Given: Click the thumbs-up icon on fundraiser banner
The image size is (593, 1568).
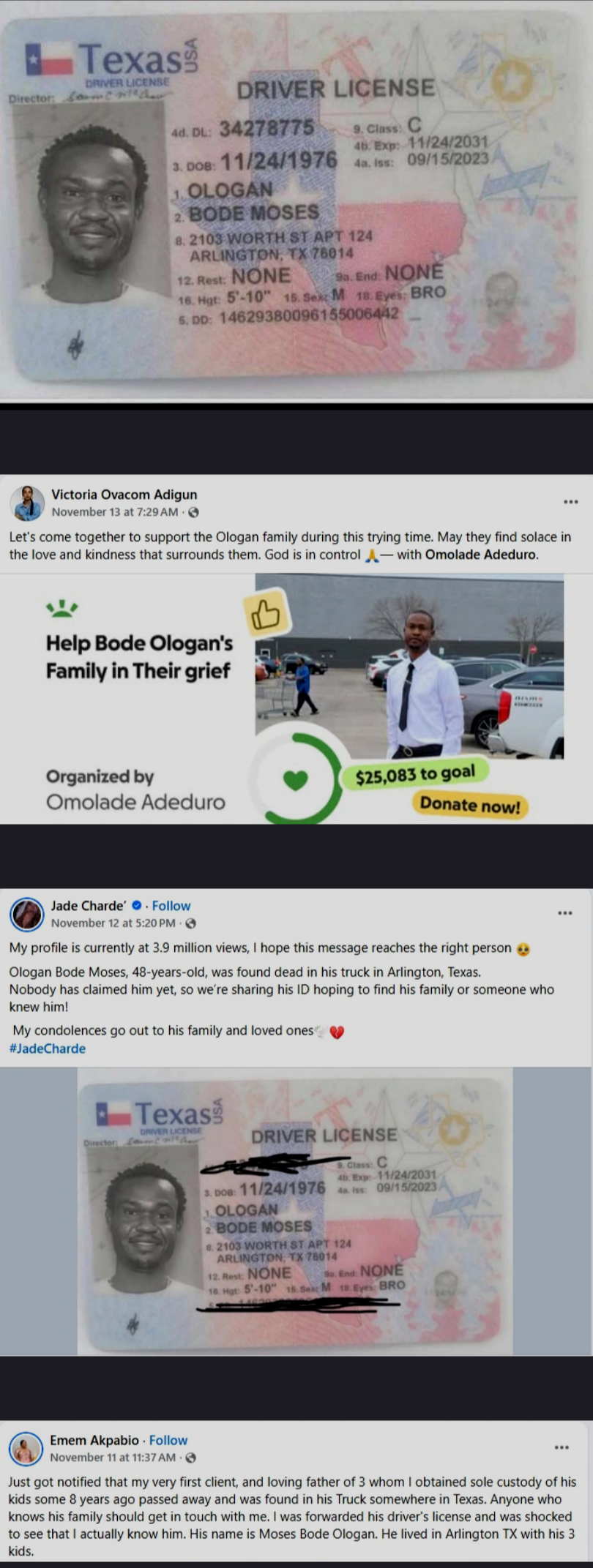Looking at the screenshot, I should coord(266,616).
